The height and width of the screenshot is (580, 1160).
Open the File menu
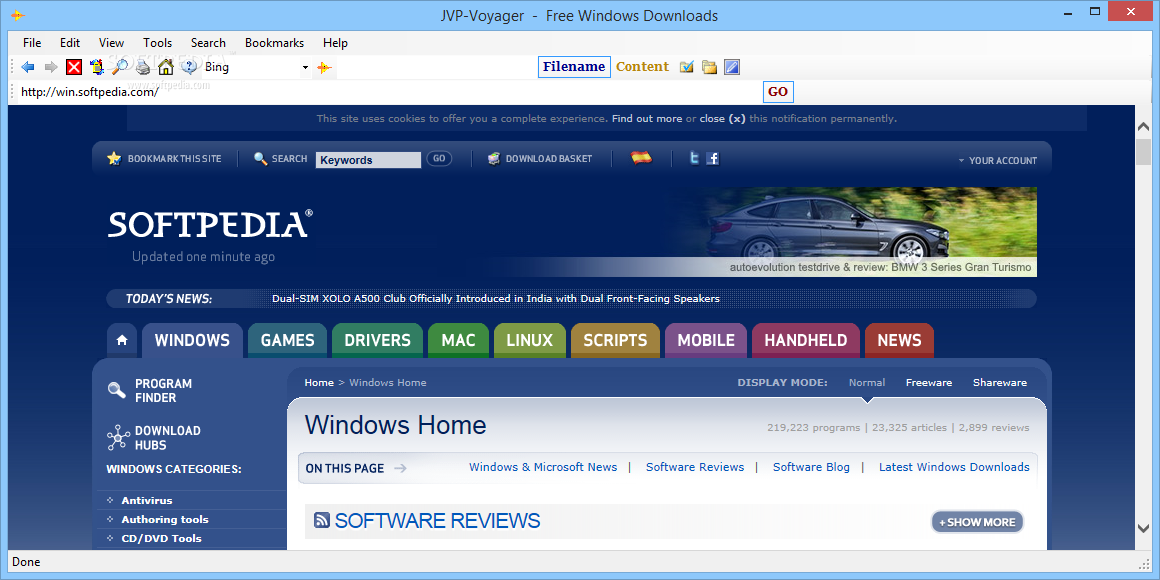pos(32,43)
